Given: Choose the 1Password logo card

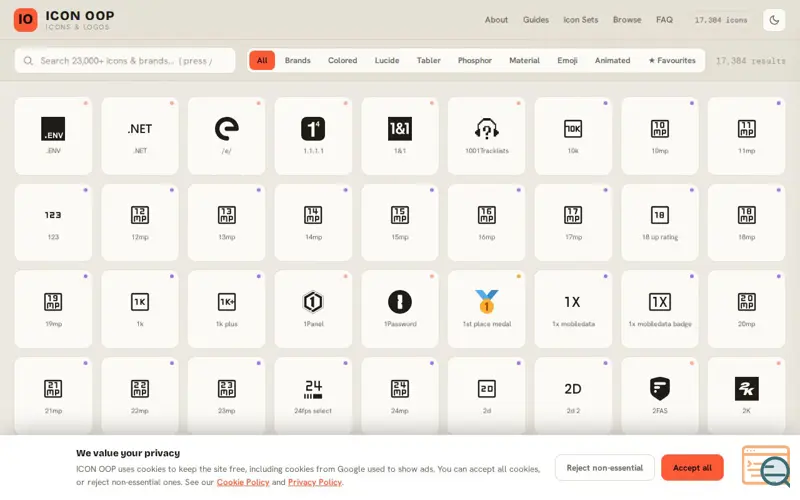Looking at the screenshot, I should pyautogui.click(x=400, y=309).
